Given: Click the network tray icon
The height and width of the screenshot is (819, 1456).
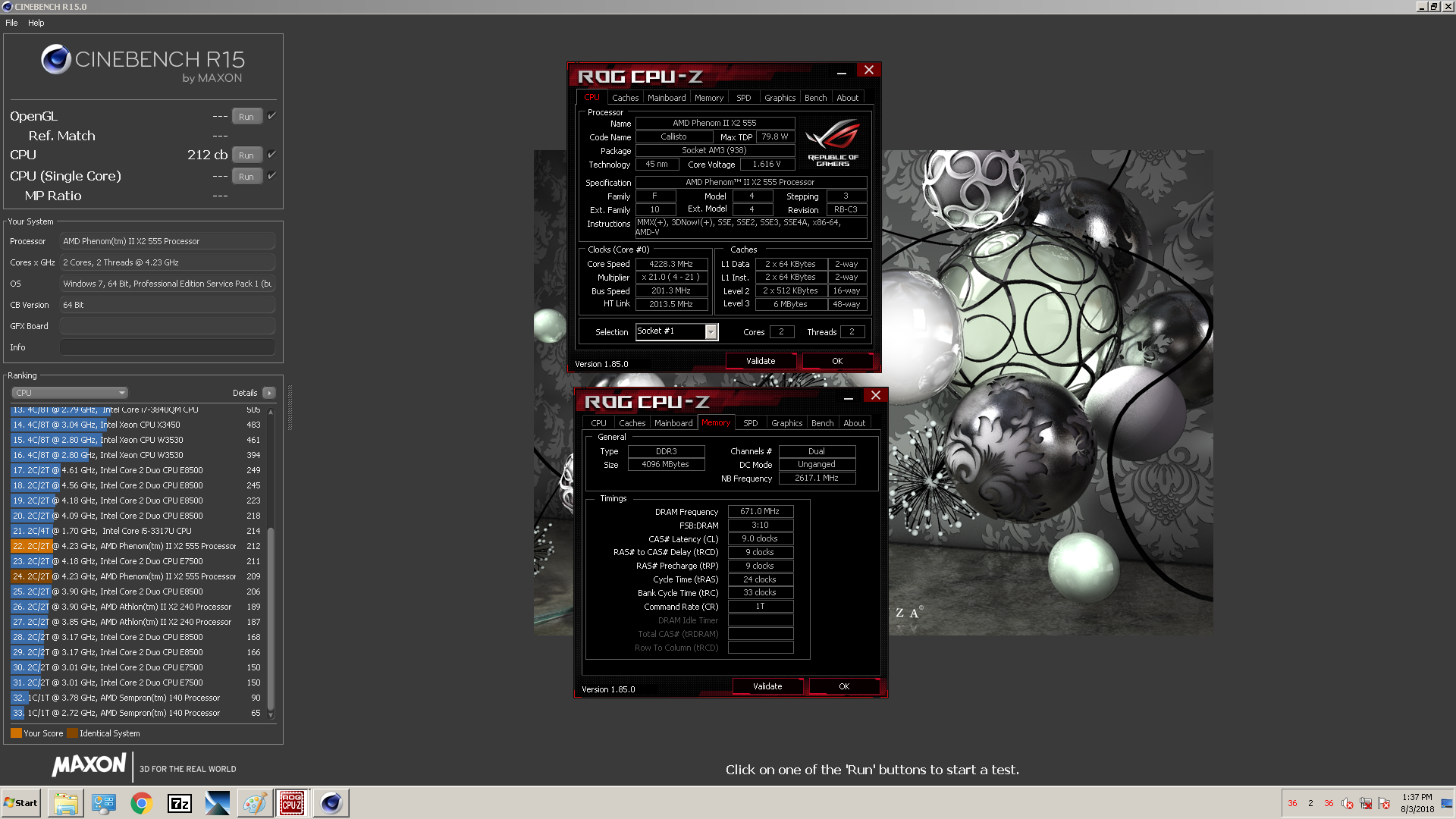Looking at the screenshot, I should tap(1366, 803).
